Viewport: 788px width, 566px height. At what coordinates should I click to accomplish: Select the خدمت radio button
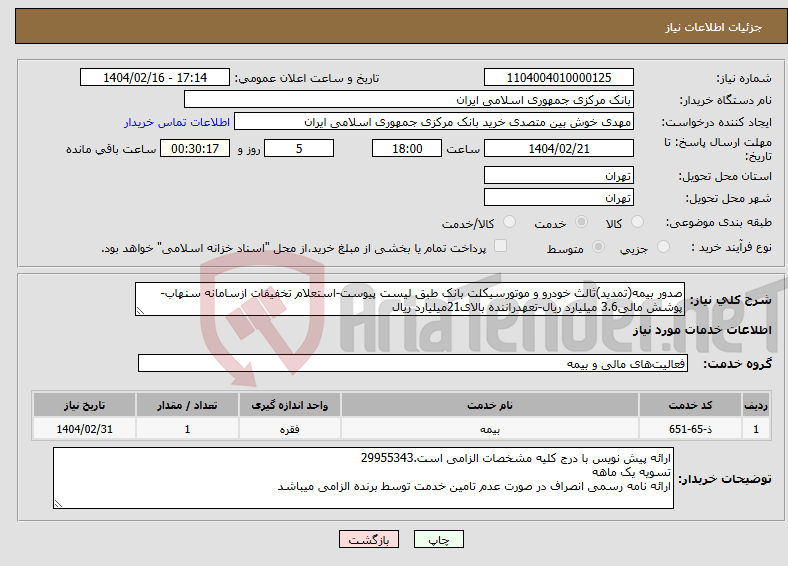click(x=581, y=222)
